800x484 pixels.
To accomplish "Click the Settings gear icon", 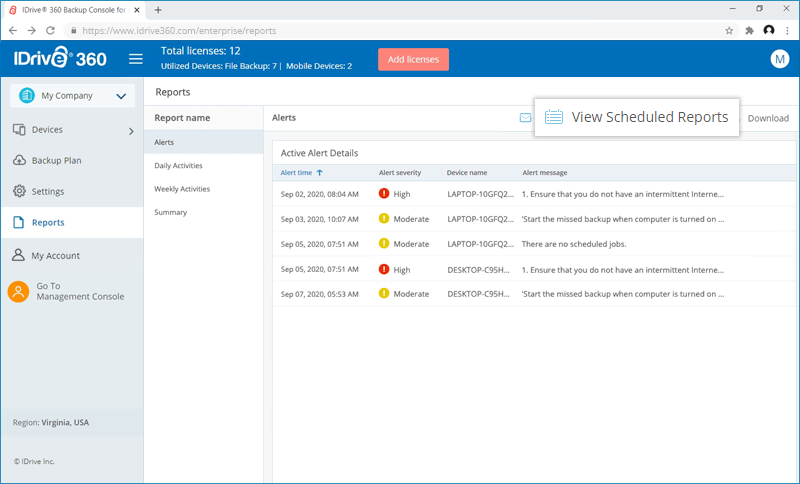I will 19,191.
